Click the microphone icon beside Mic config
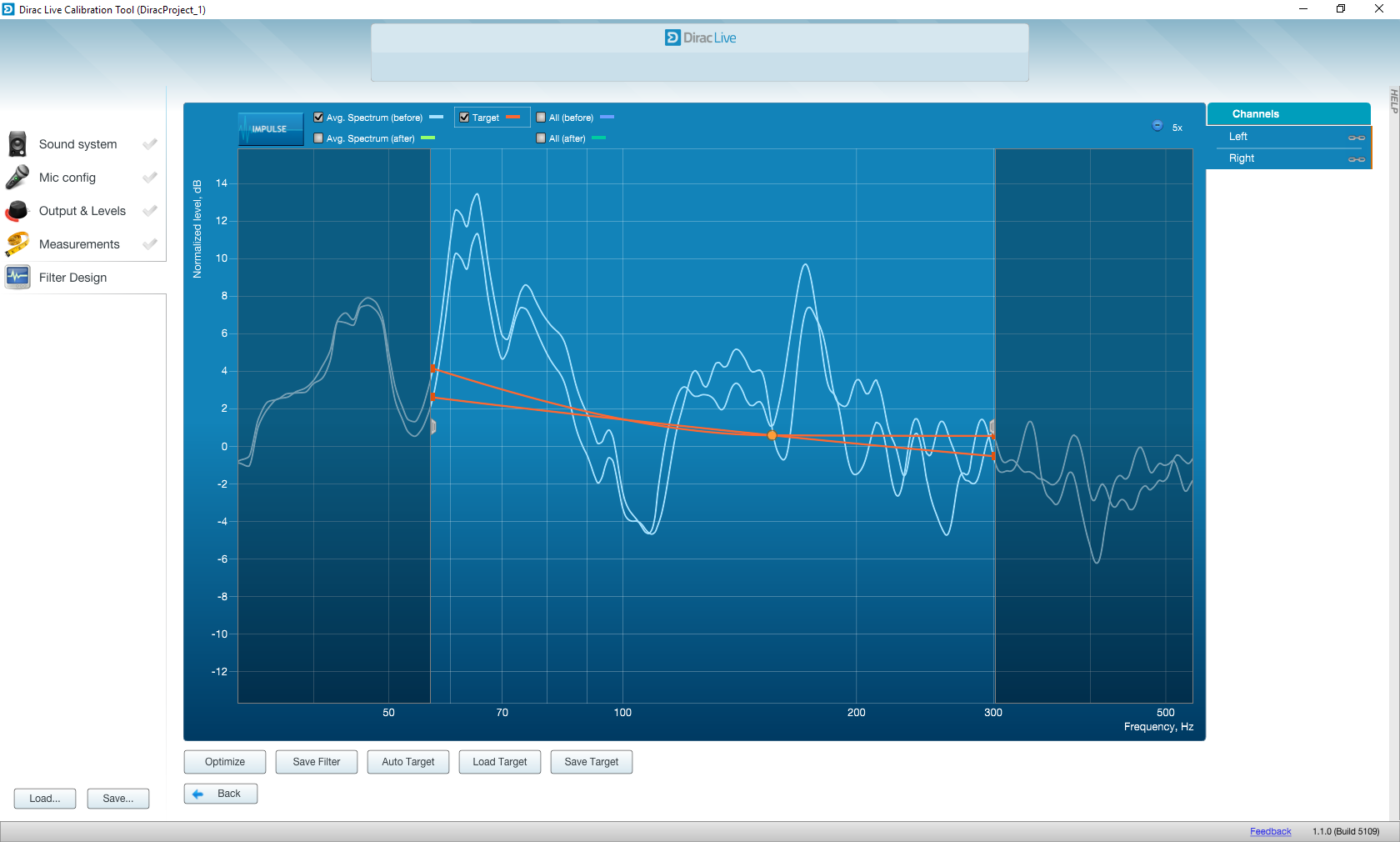This screenshot has width=1400, height=842. click(x=17, y=178)
